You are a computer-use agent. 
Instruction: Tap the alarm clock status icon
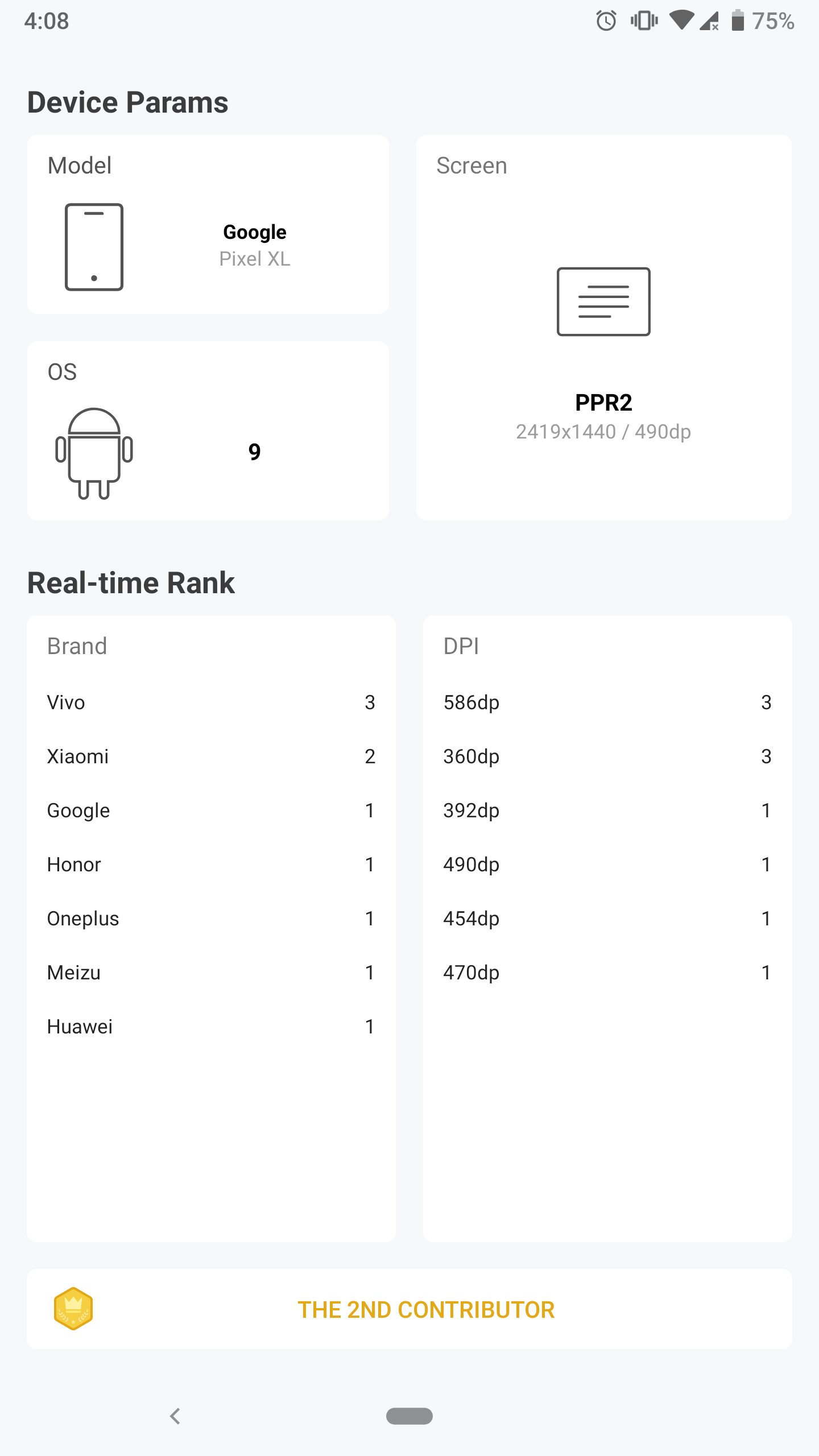606,21
